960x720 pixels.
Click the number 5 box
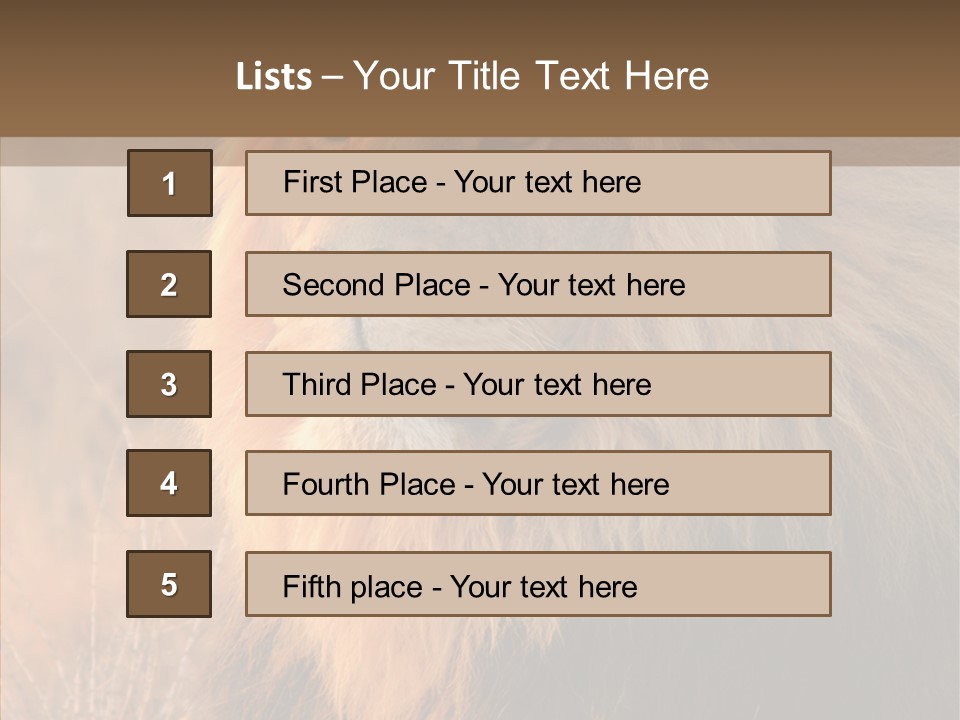169,584
